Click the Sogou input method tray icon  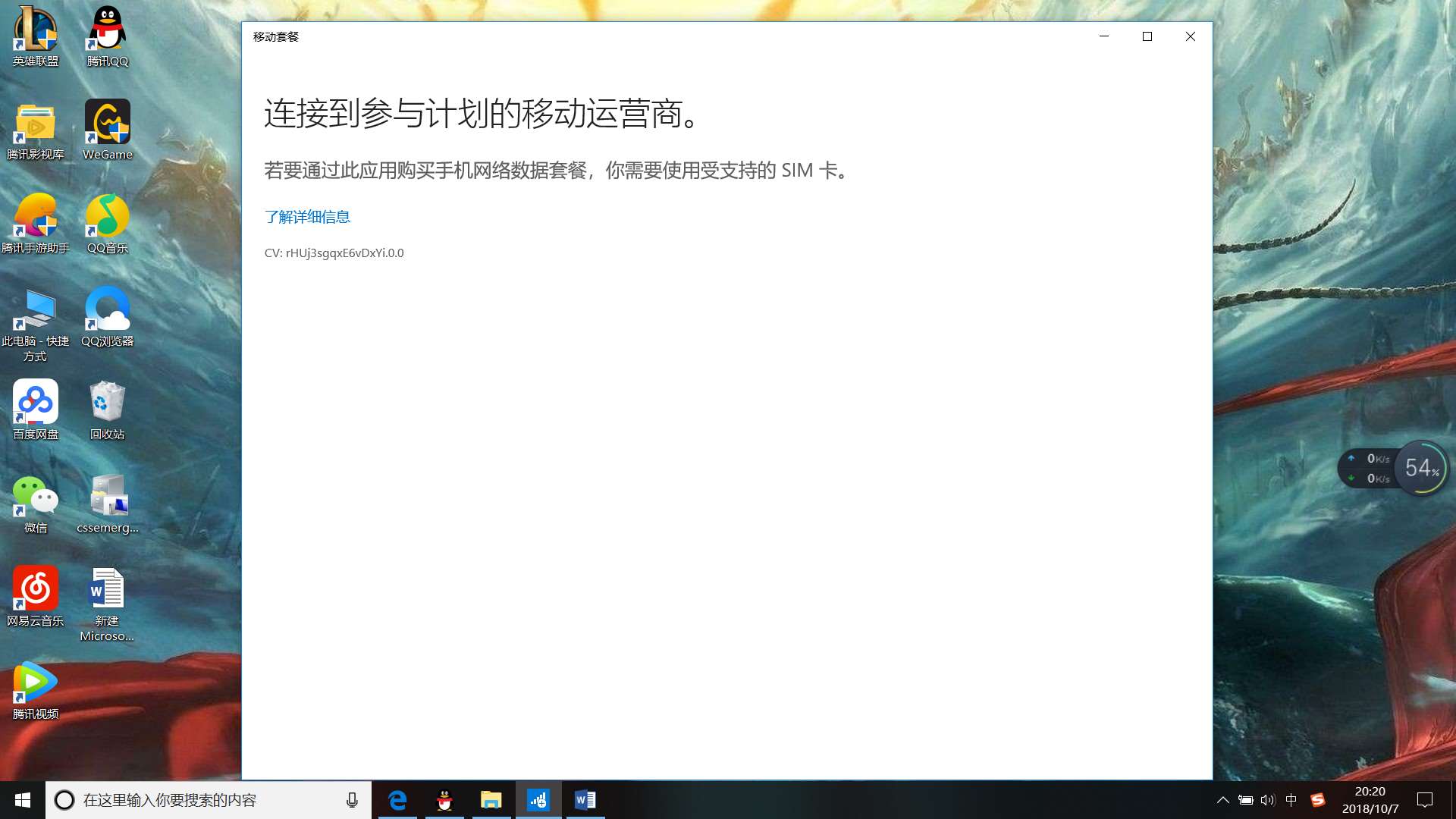[x=1318, y=800]
